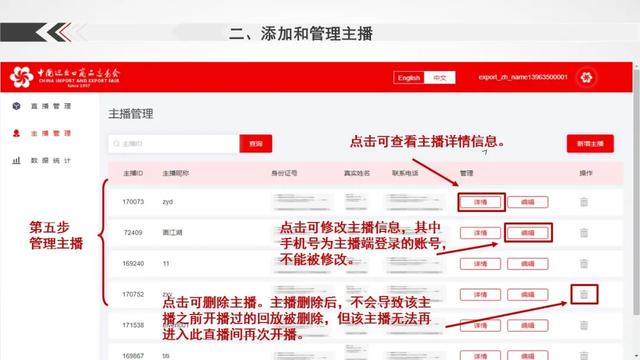Focus the 主播ID search input field
Viewport: 640px width, 360px height.
click(174, 144)
